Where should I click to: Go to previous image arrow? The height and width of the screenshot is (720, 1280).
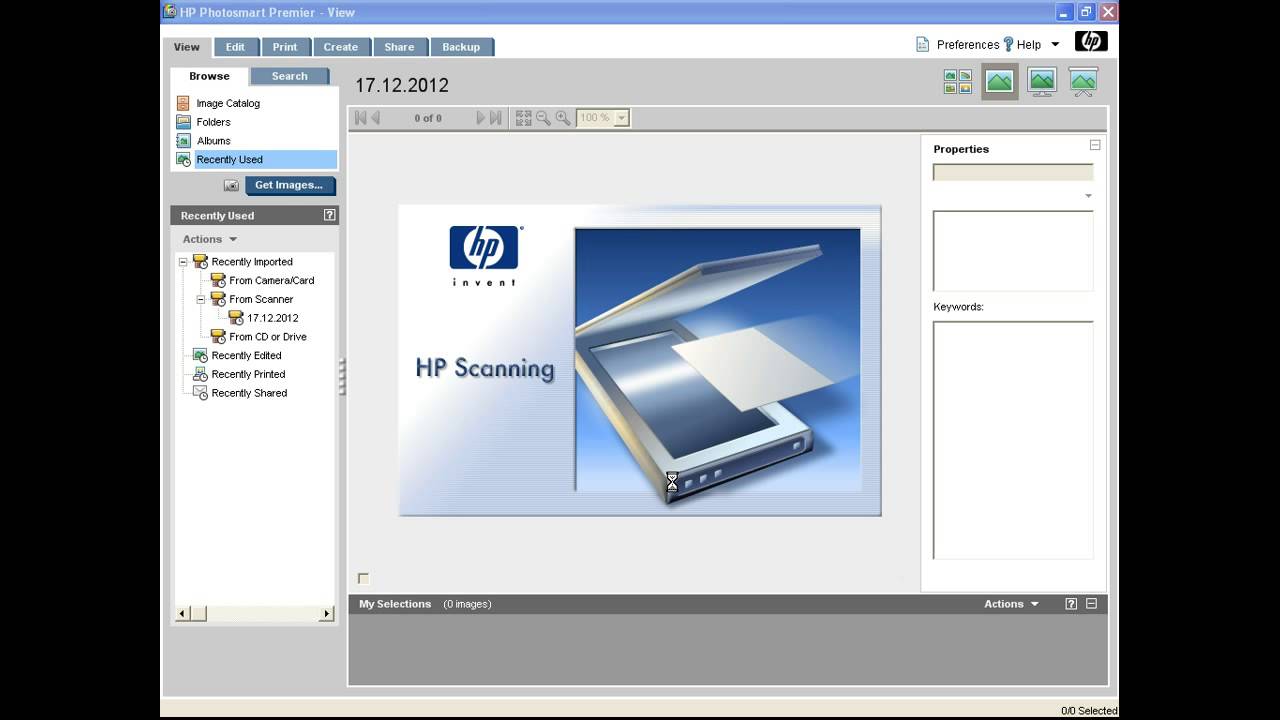(x=376, y=118)
